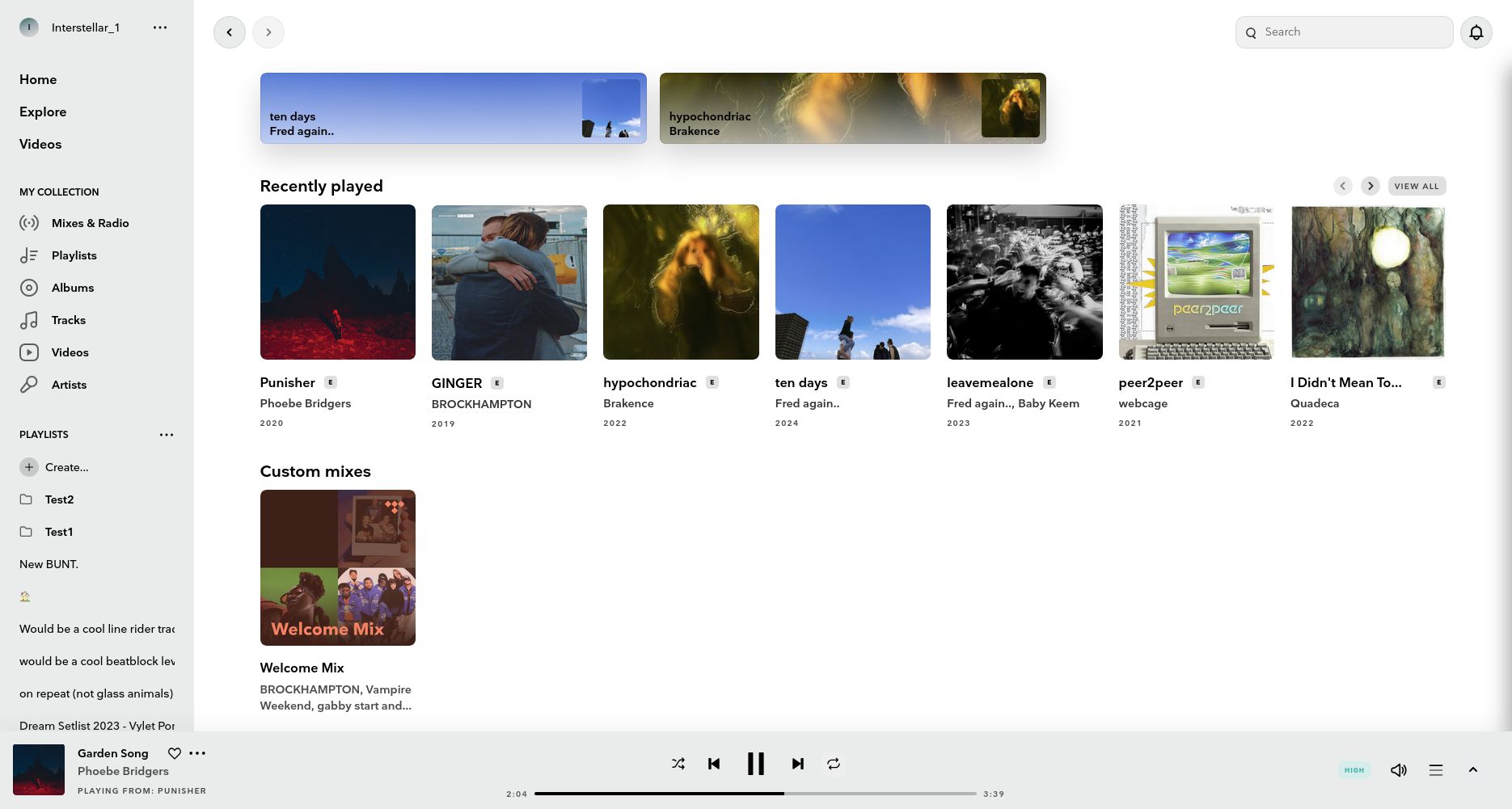Toggle shuffle playback

pos(678,764)
